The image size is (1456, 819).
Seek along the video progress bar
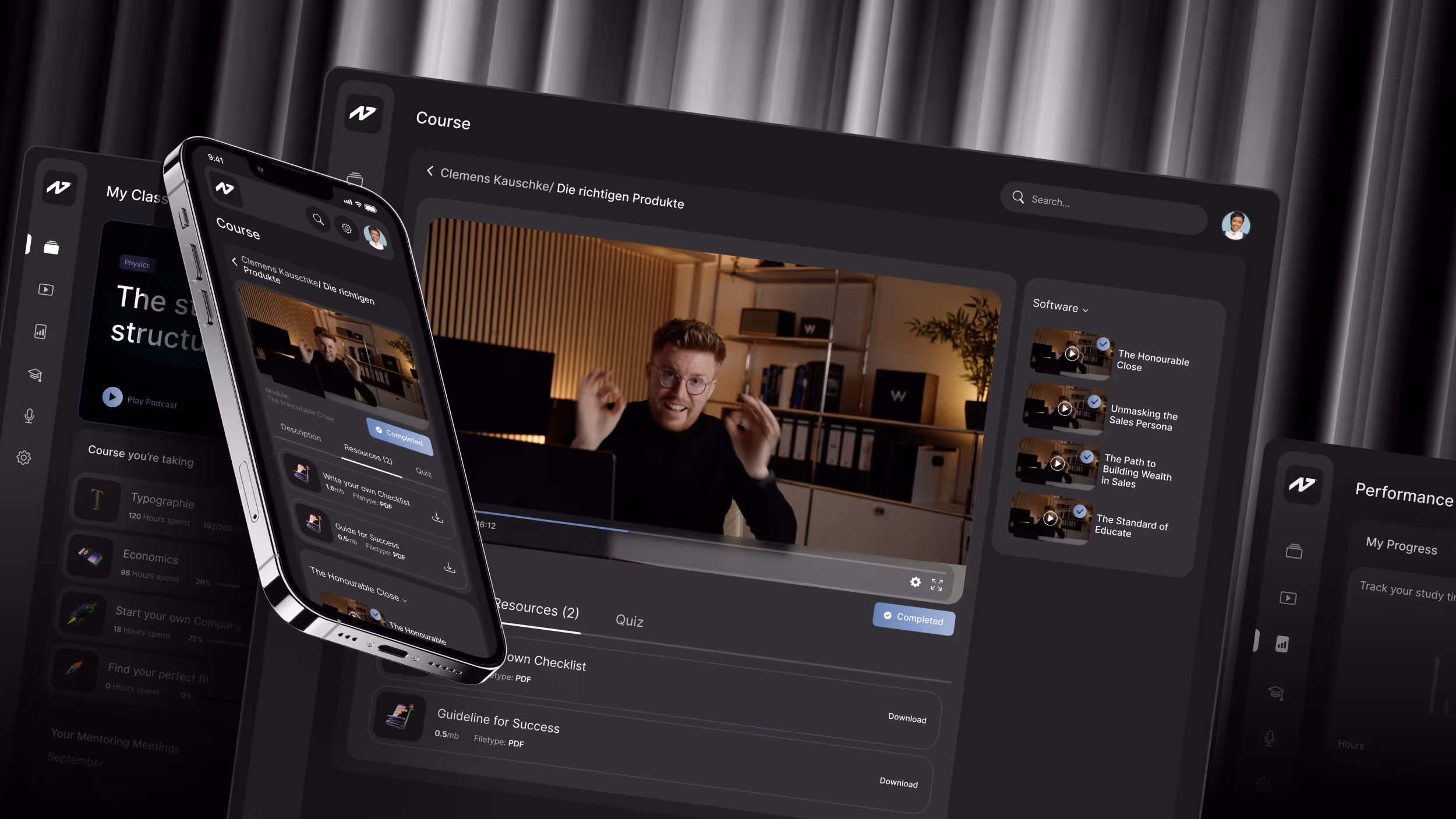(x=582, y=526)
